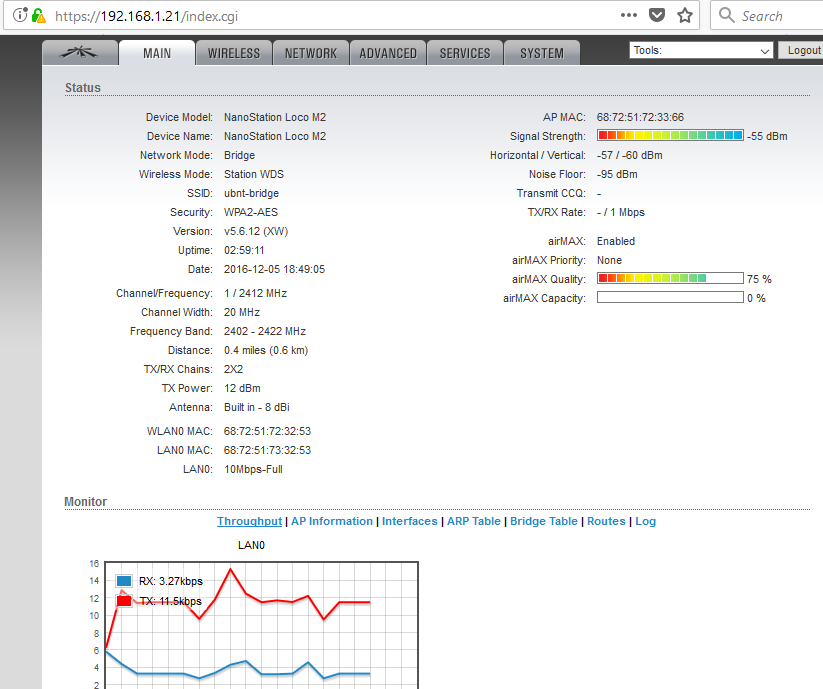Click the search magnifier icon

728,15
